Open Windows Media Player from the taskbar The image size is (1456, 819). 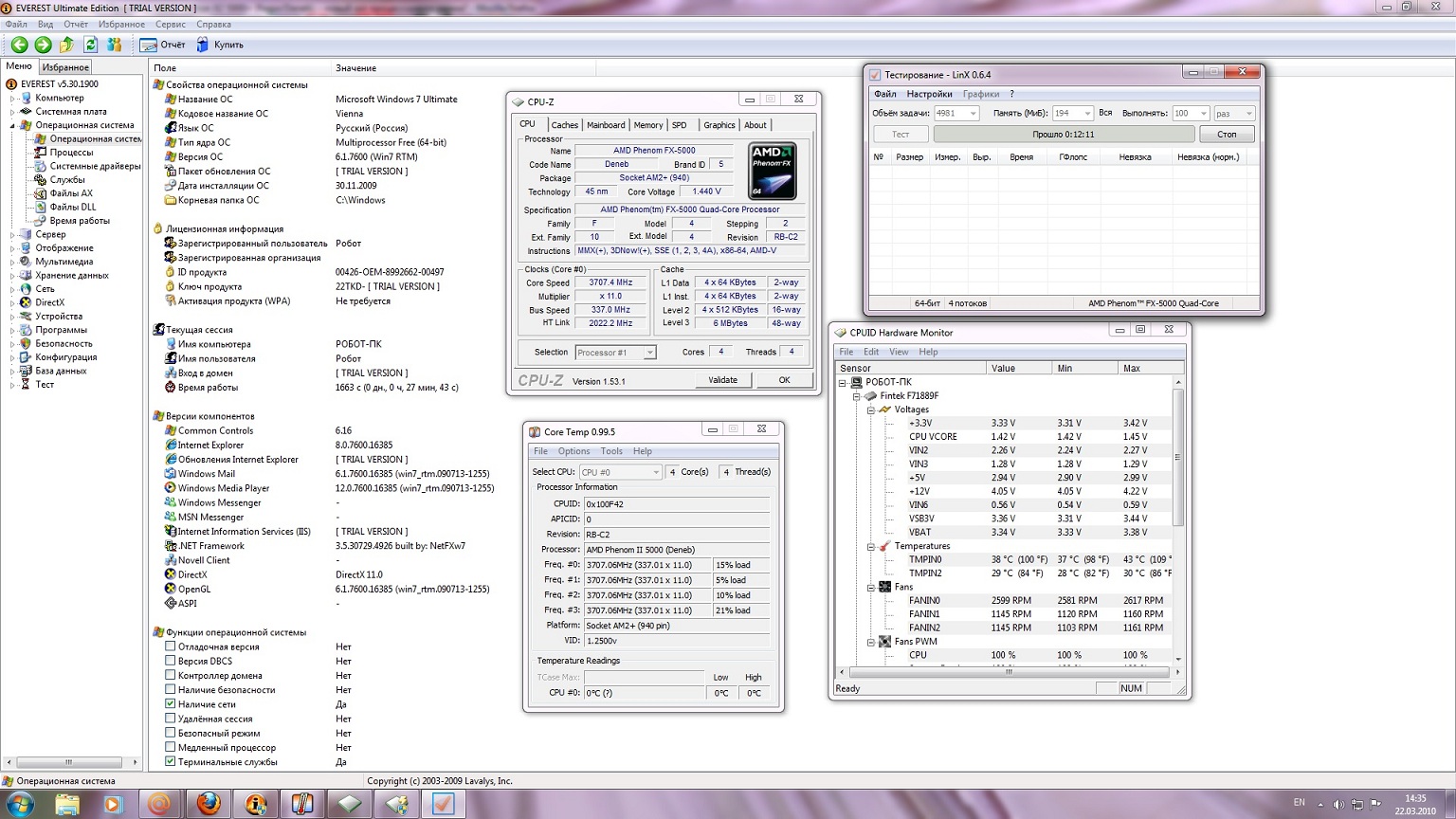click(x=113, y=805)
